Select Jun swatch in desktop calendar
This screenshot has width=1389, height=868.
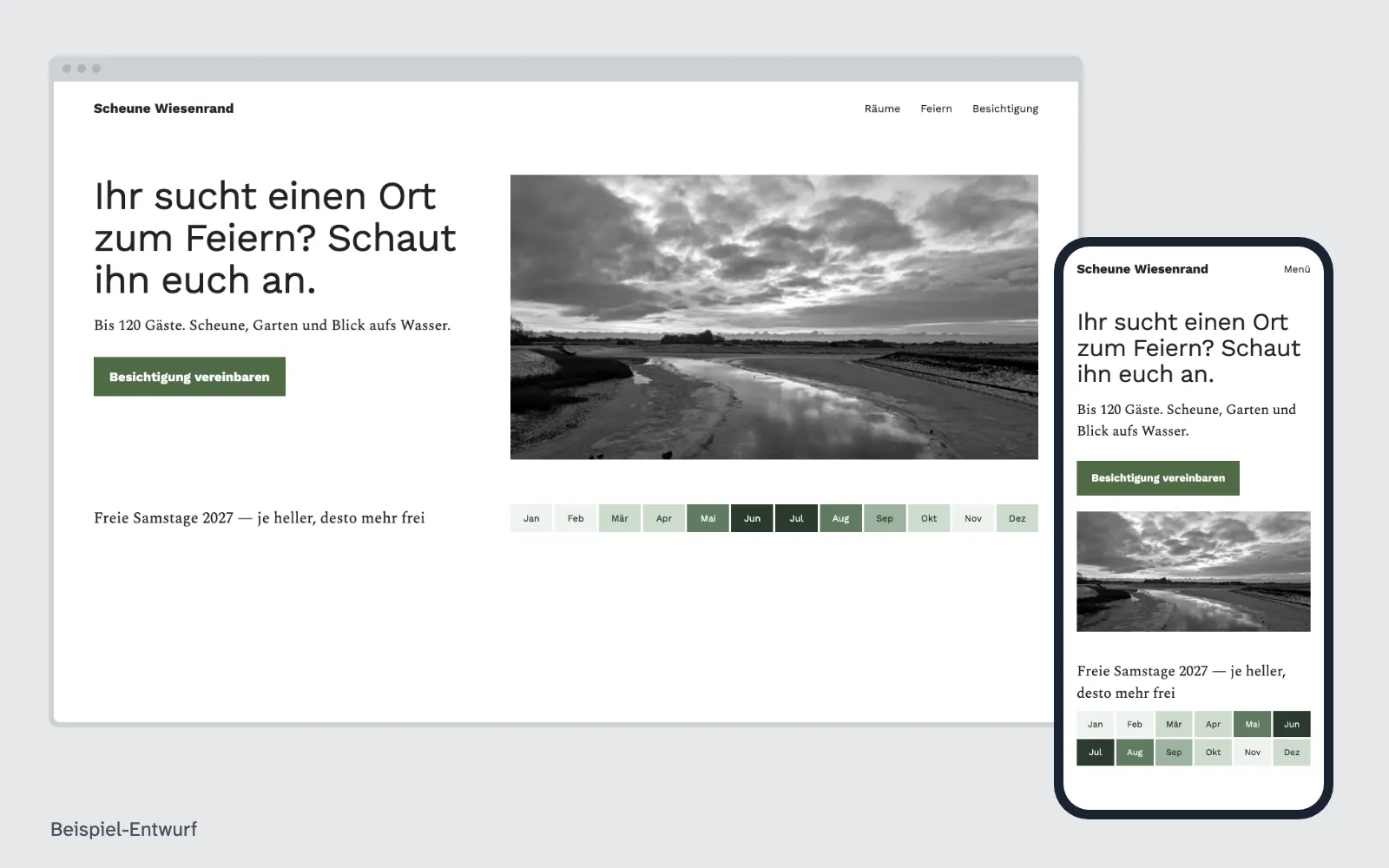pyautogui.click(x=753, y=518)
